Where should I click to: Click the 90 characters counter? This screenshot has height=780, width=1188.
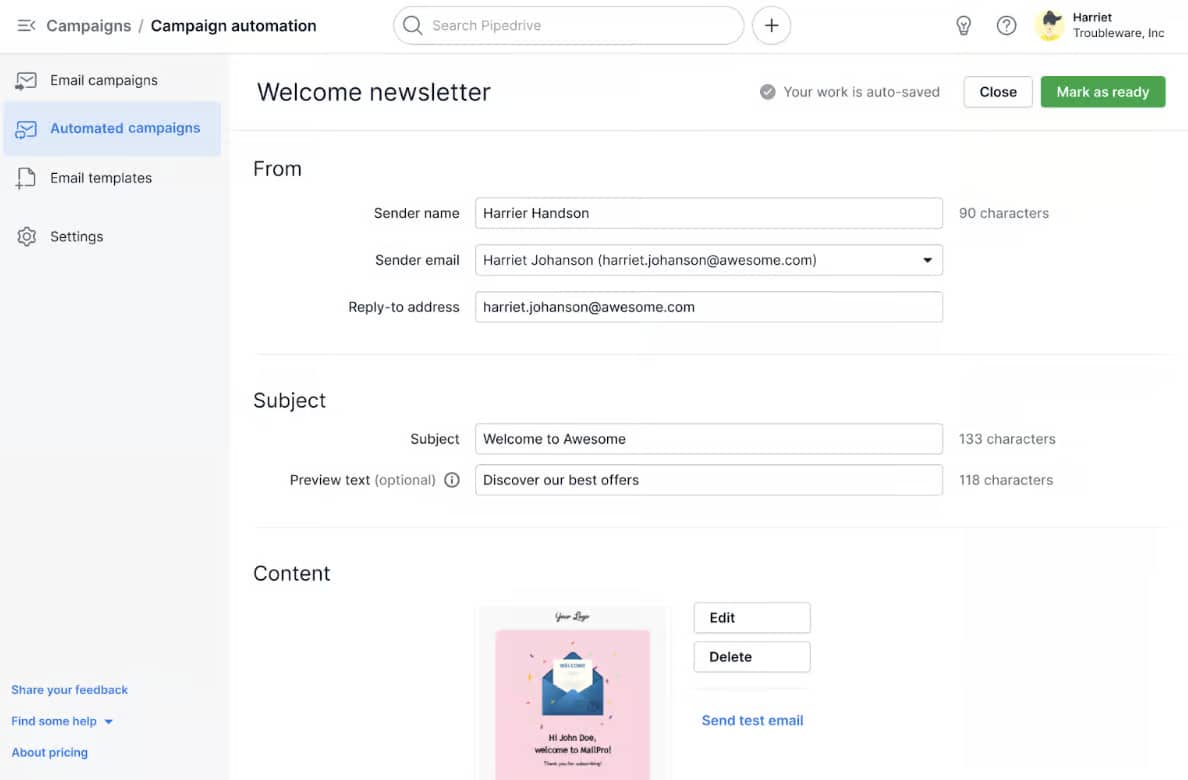[x=1004, y=213]
